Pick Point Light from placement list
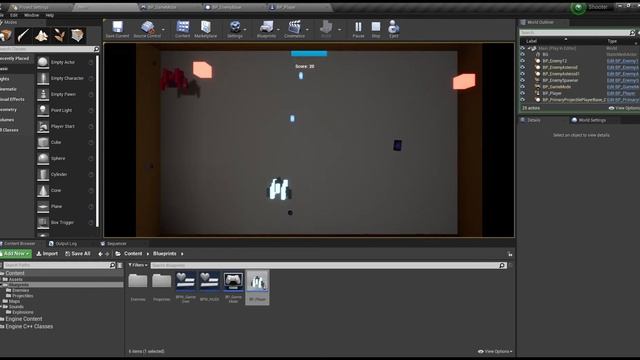The width and height of the screenshot is (640, 360). click(x=65, y=110)
